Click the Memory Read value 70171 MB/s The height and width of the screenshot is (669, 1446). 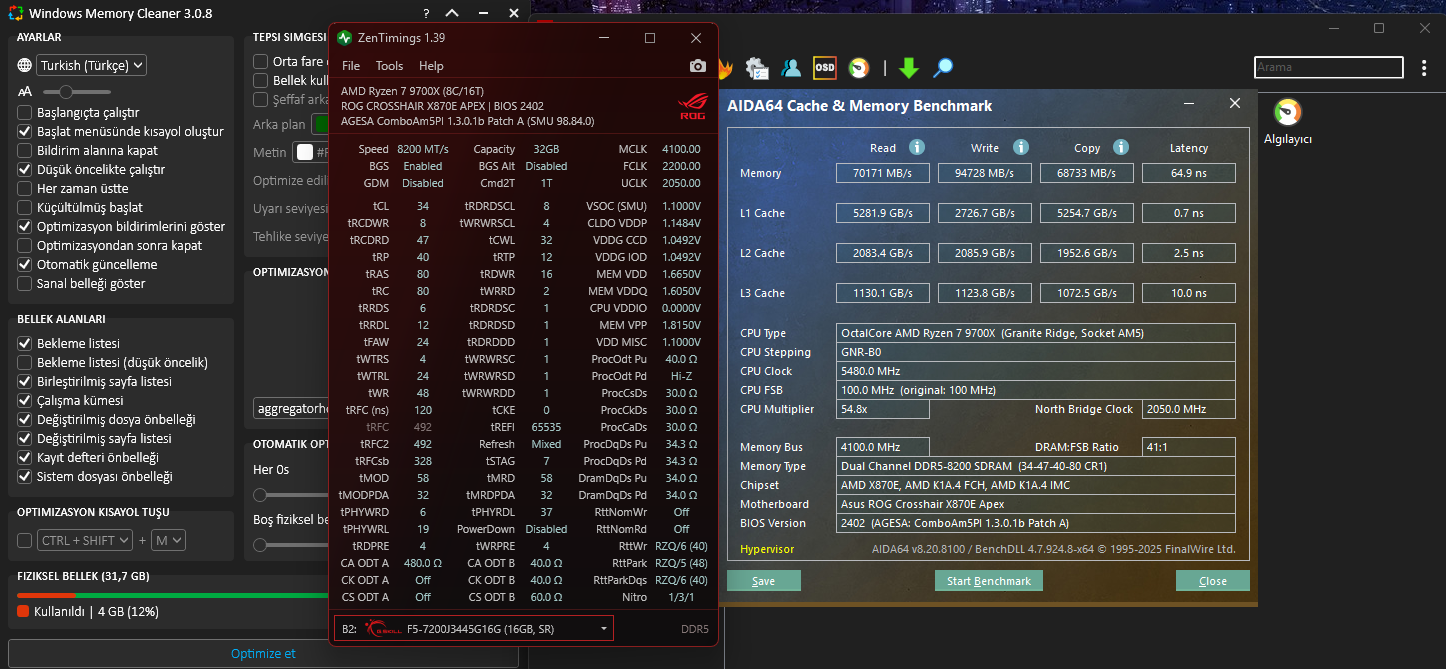[883, 173]
